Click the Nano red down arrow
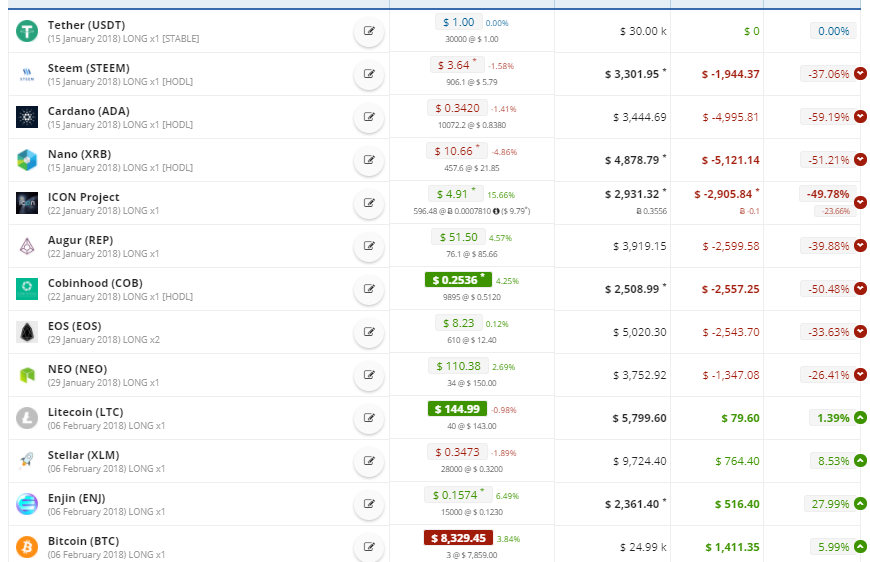870x562 pixels. [860, 159]
